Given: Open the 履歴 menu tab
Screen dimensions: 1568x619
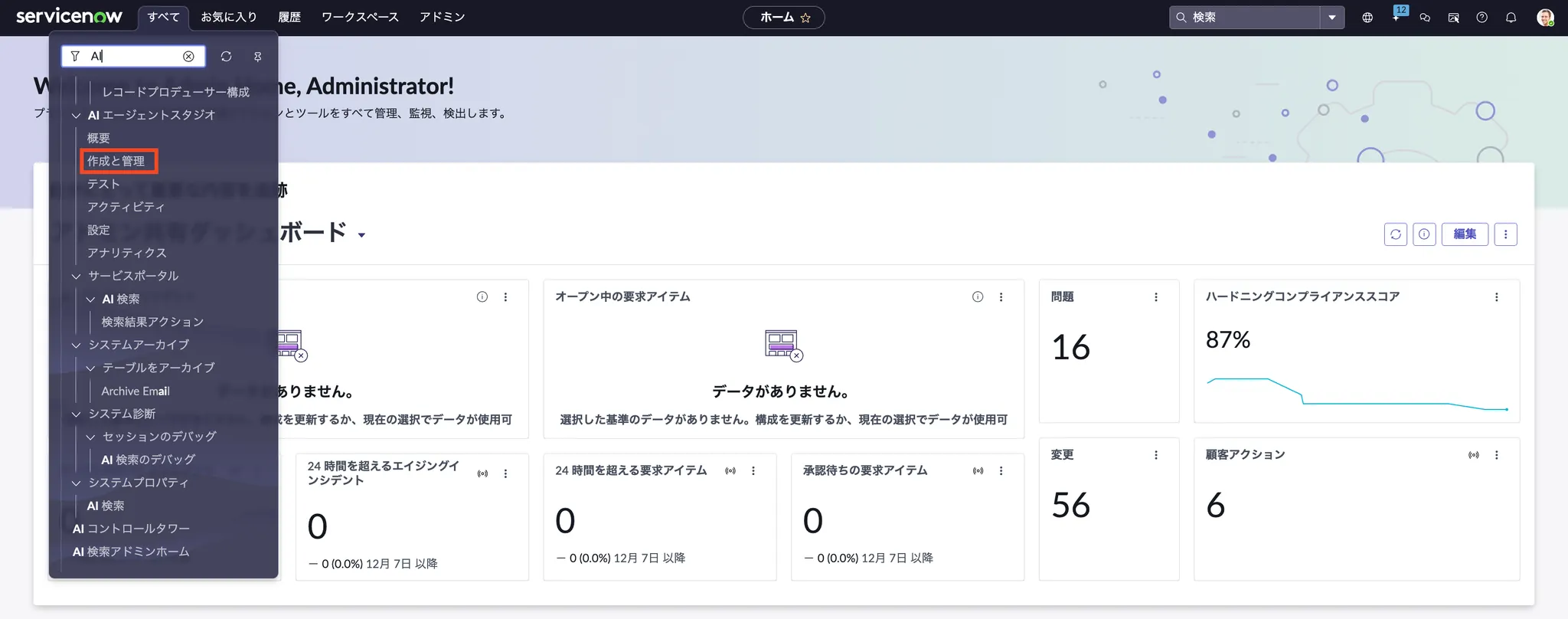Looking at the screenshot, I should [x=289, y=17].
